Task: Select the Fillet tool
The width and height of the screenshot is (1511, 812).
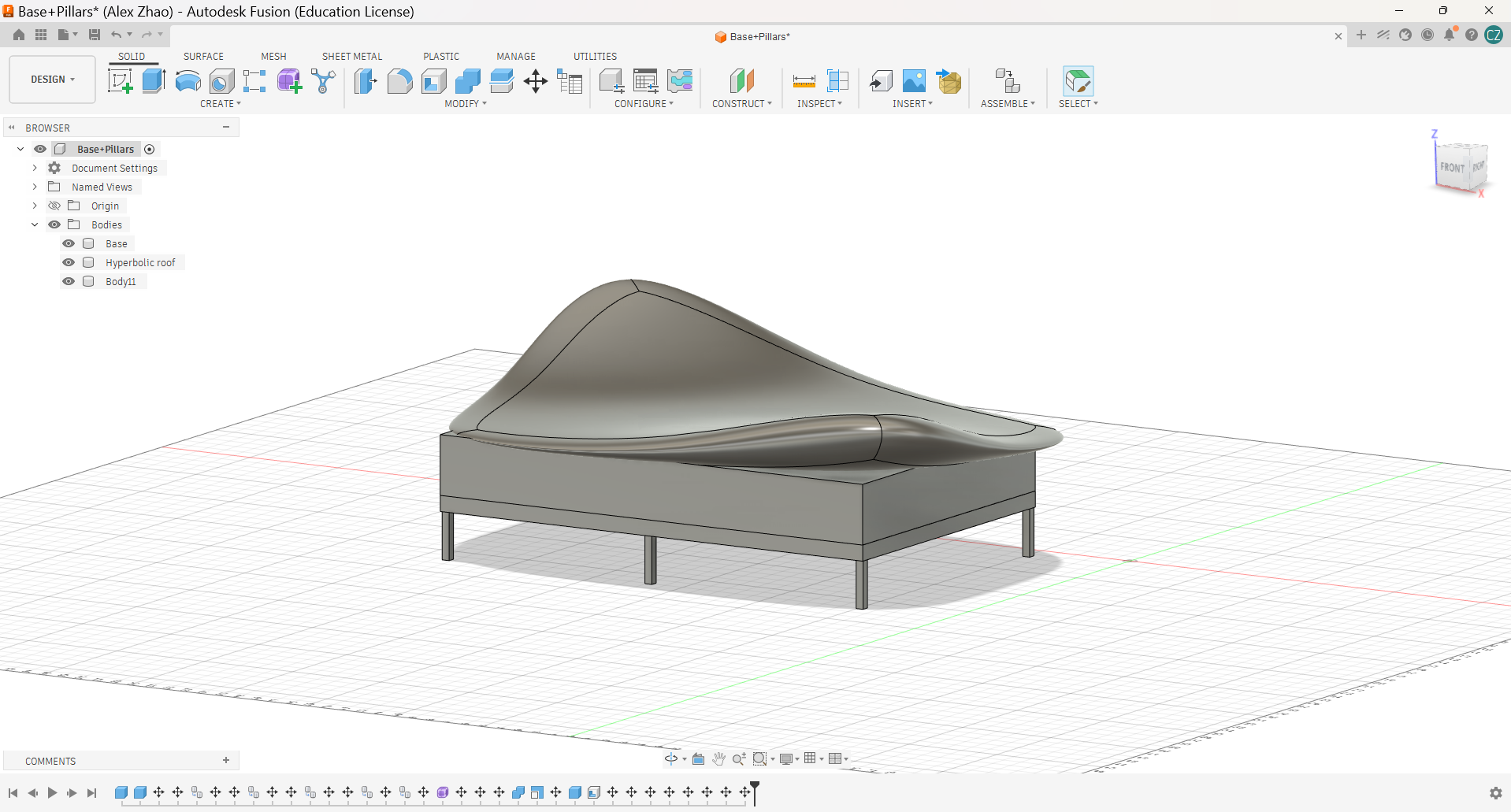Action: click(x=399, y=81)
